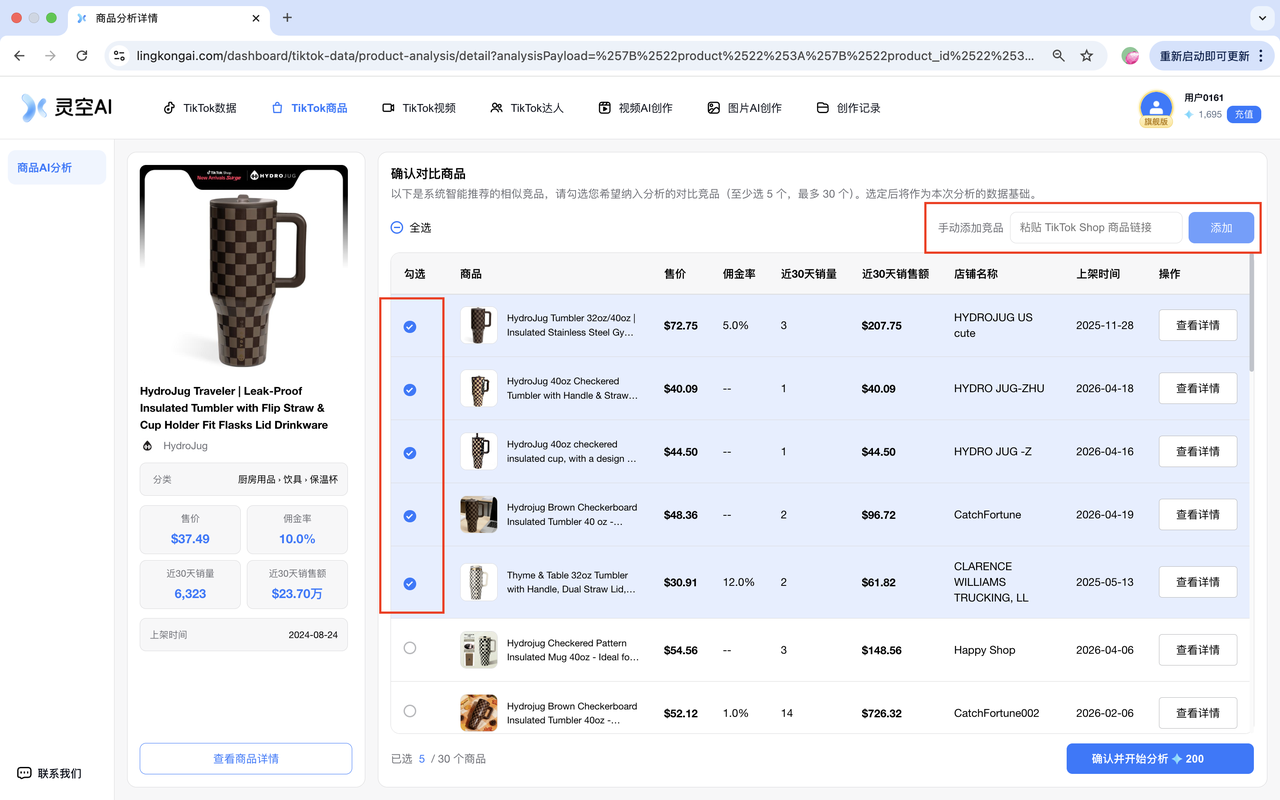Close the 商品分析详情 tab
Screen dimensions: 1280x800
[x=256, y=18]
